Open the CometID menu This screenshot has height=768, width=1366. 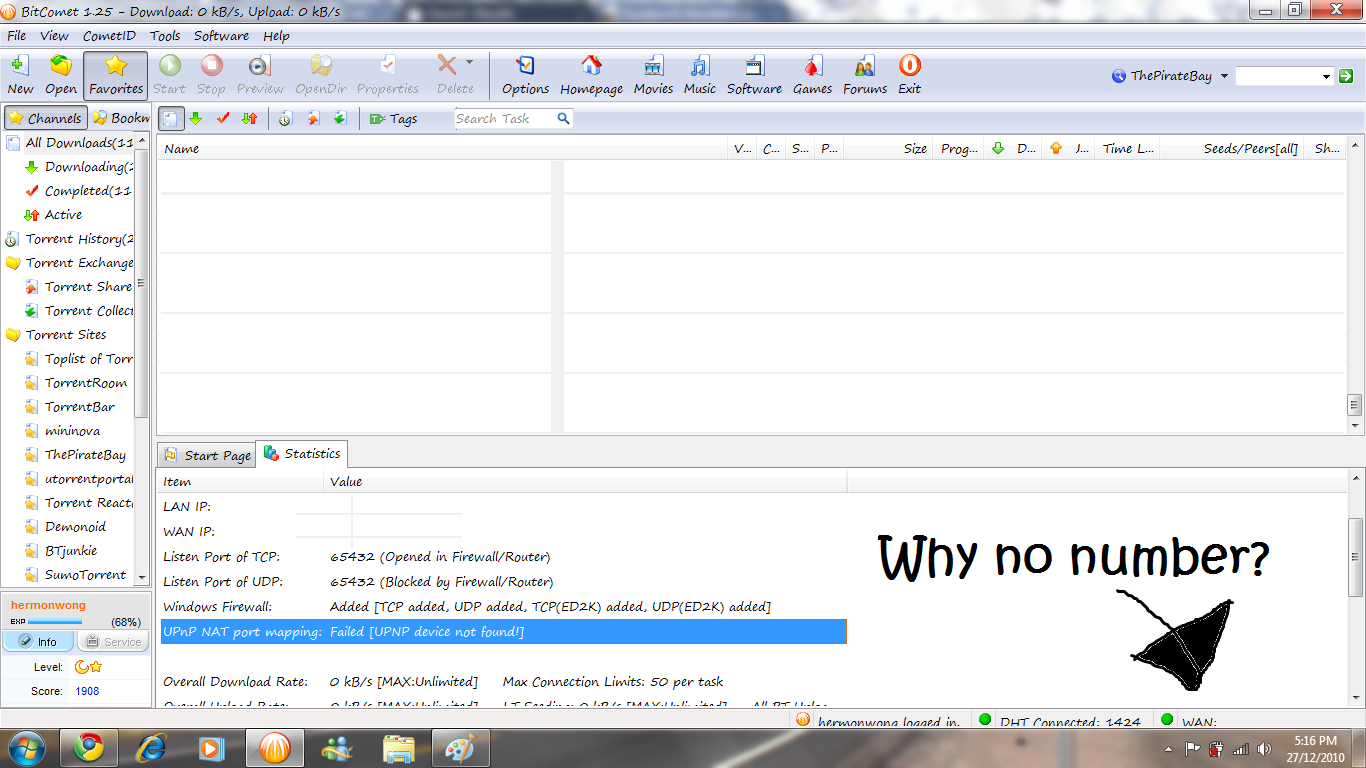pyautogui.click(x=109, y=35)
